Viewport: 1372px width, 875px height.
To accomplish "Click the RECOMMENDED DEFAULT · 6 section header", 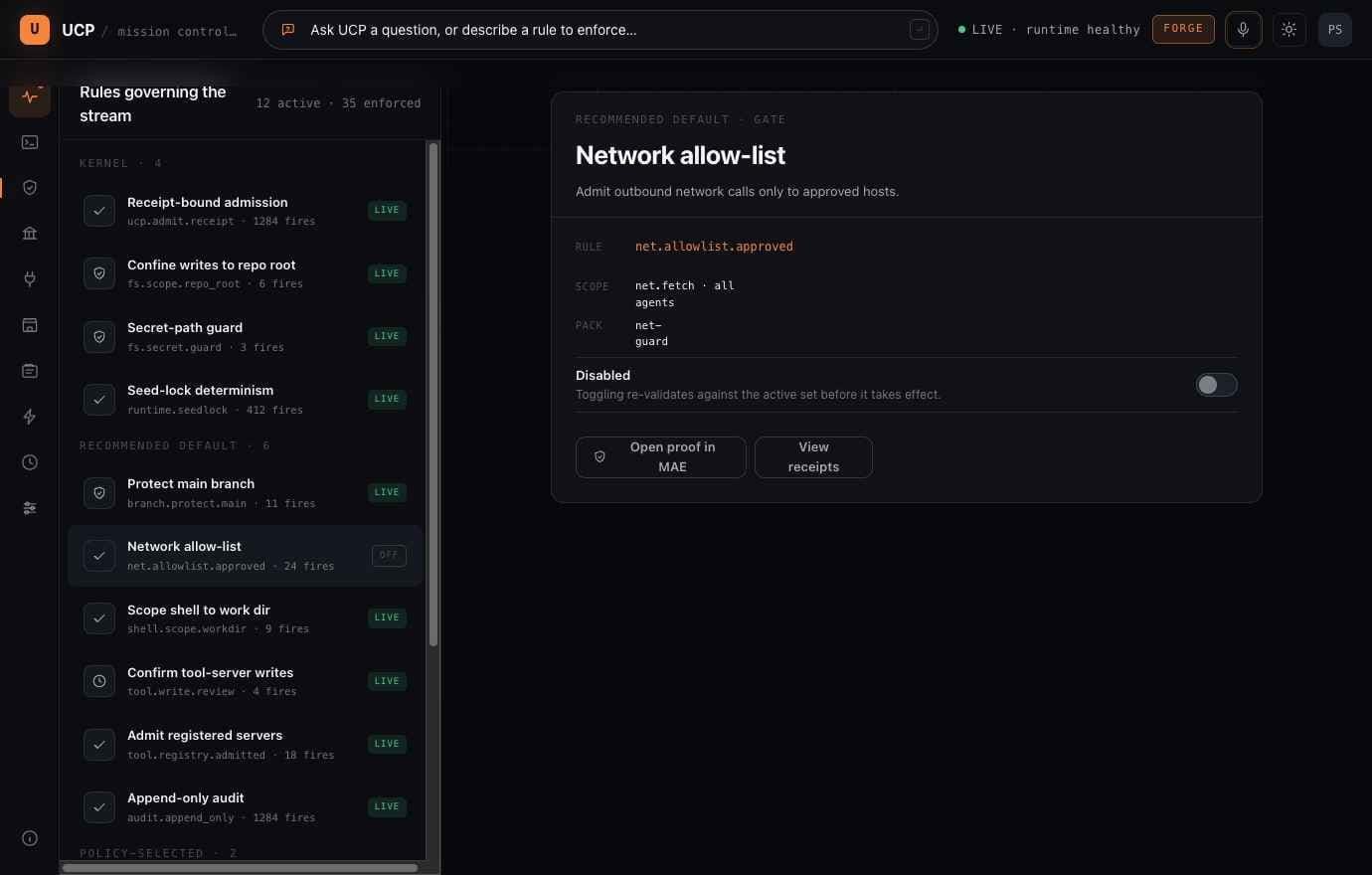I will pos(175,445).
